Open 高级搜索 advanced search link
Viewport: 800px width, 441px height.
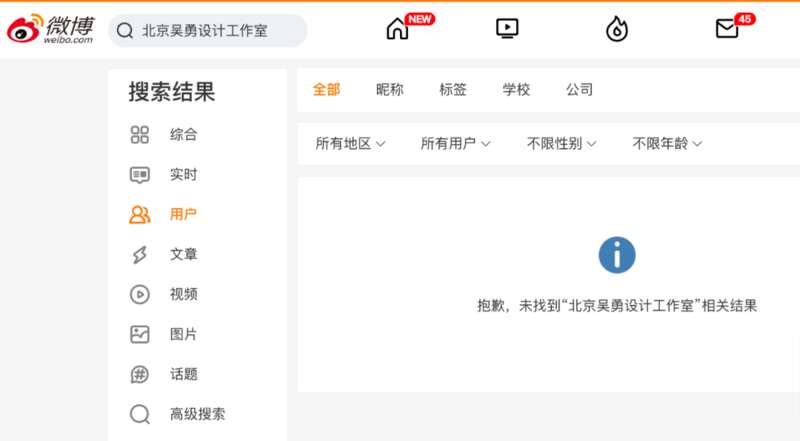pos(197,414)
